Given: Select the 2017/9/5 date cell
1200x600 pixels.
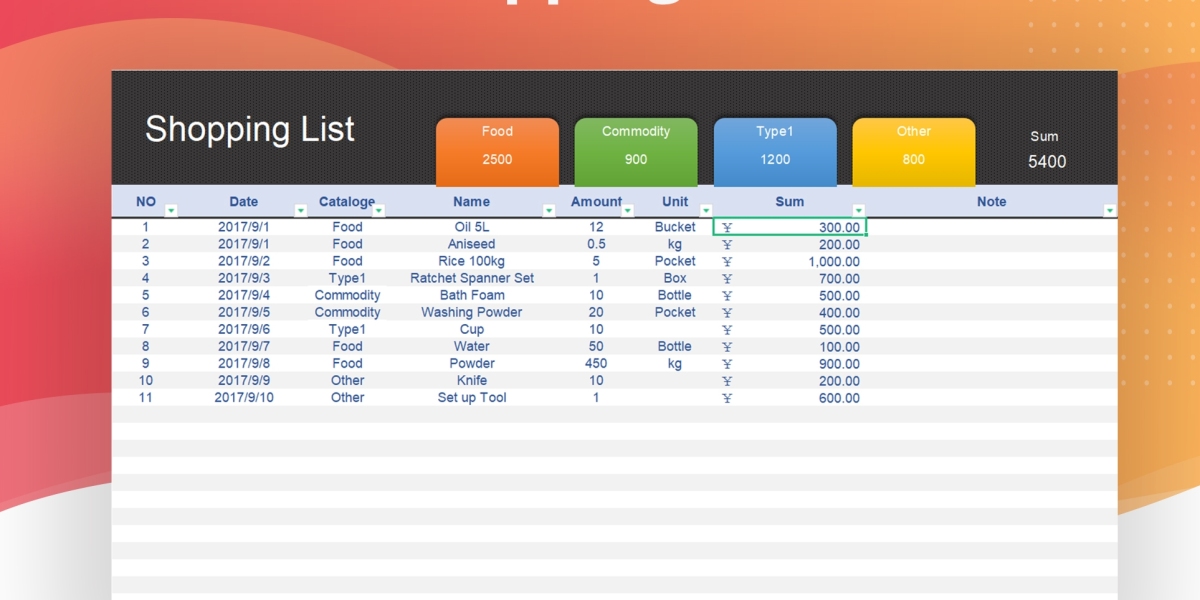Looking at the screenshot, I should click(244, 312).
